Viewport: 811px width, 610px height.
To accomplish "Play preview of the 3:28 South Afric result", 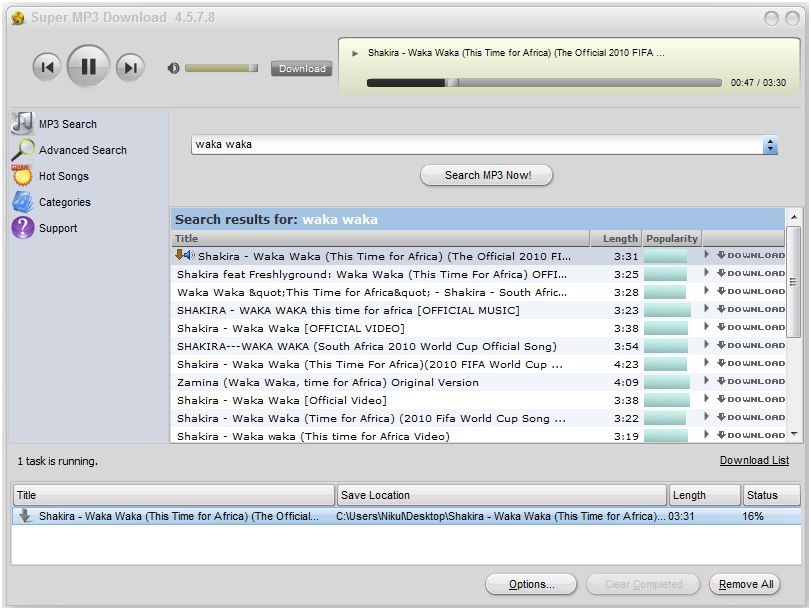I will tap(707, 291).
